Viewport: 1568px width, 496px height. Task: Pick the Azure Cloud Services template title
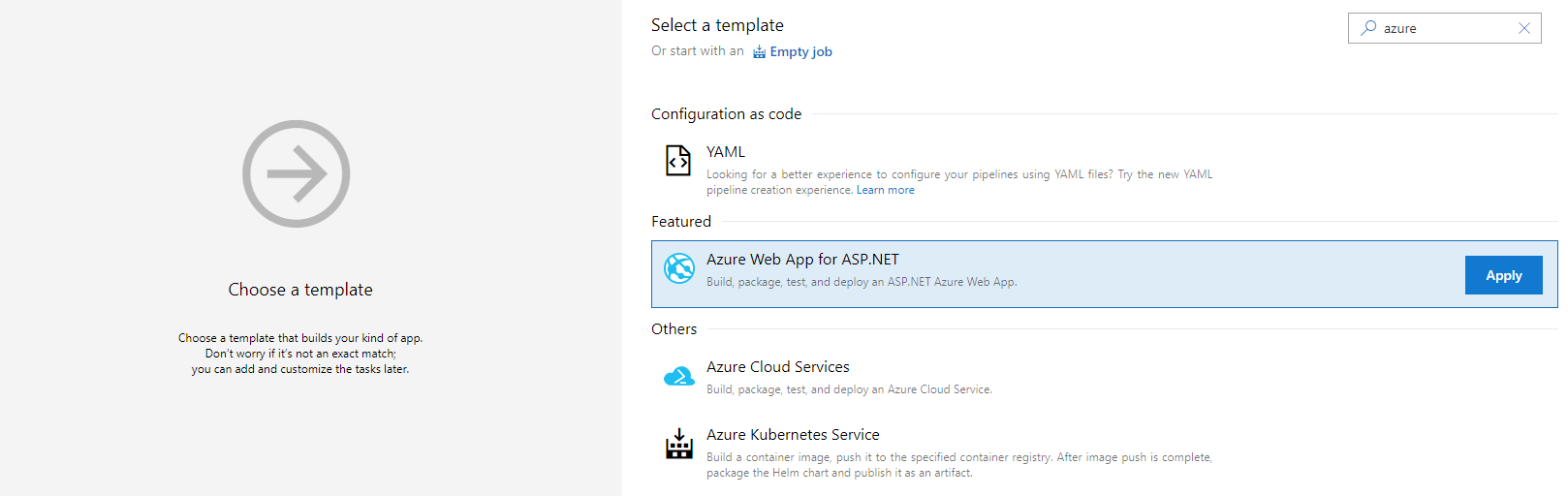pyautogui.click(x=777, y=367)
